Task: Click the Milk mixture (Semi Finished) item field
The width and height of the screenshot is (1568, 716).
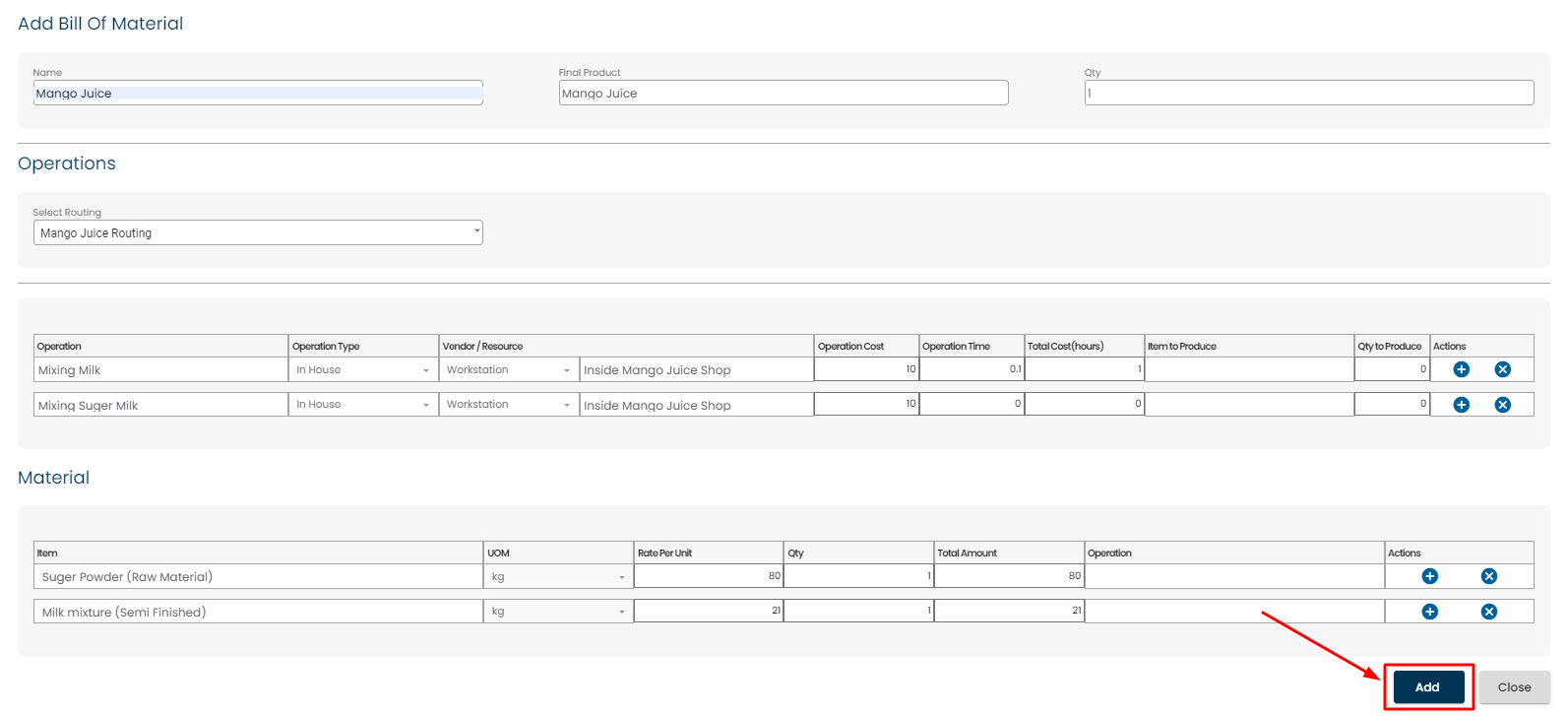Action: (x=258, y=612)
